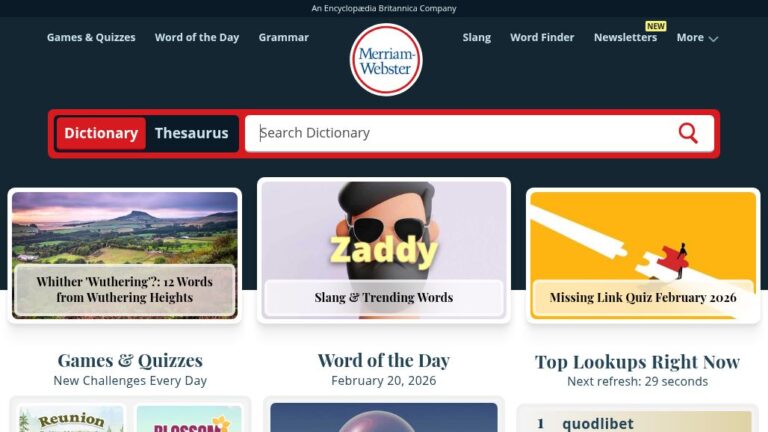
Task: Open the Reunion game thumbnail
Action: [72, 419]
